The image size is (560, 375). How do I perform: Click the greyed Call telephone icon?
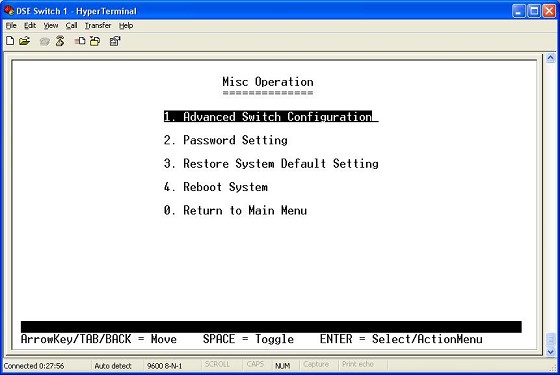(x=45, y=41)
